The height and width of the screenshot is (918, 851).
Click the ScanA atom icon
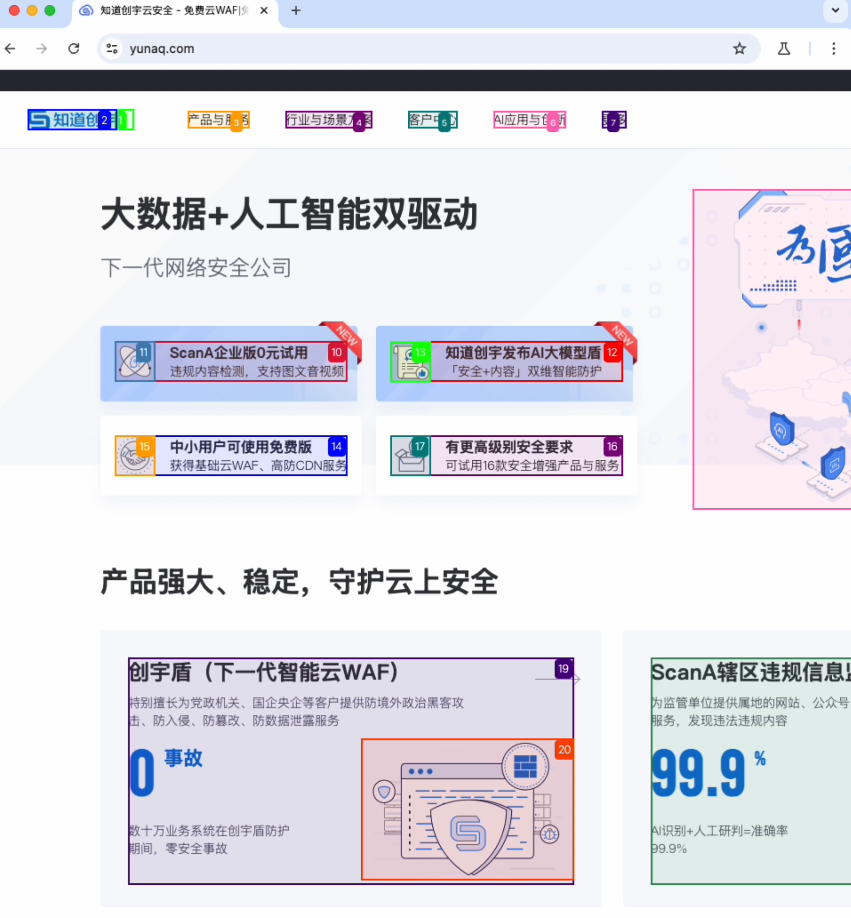(135, 361)
